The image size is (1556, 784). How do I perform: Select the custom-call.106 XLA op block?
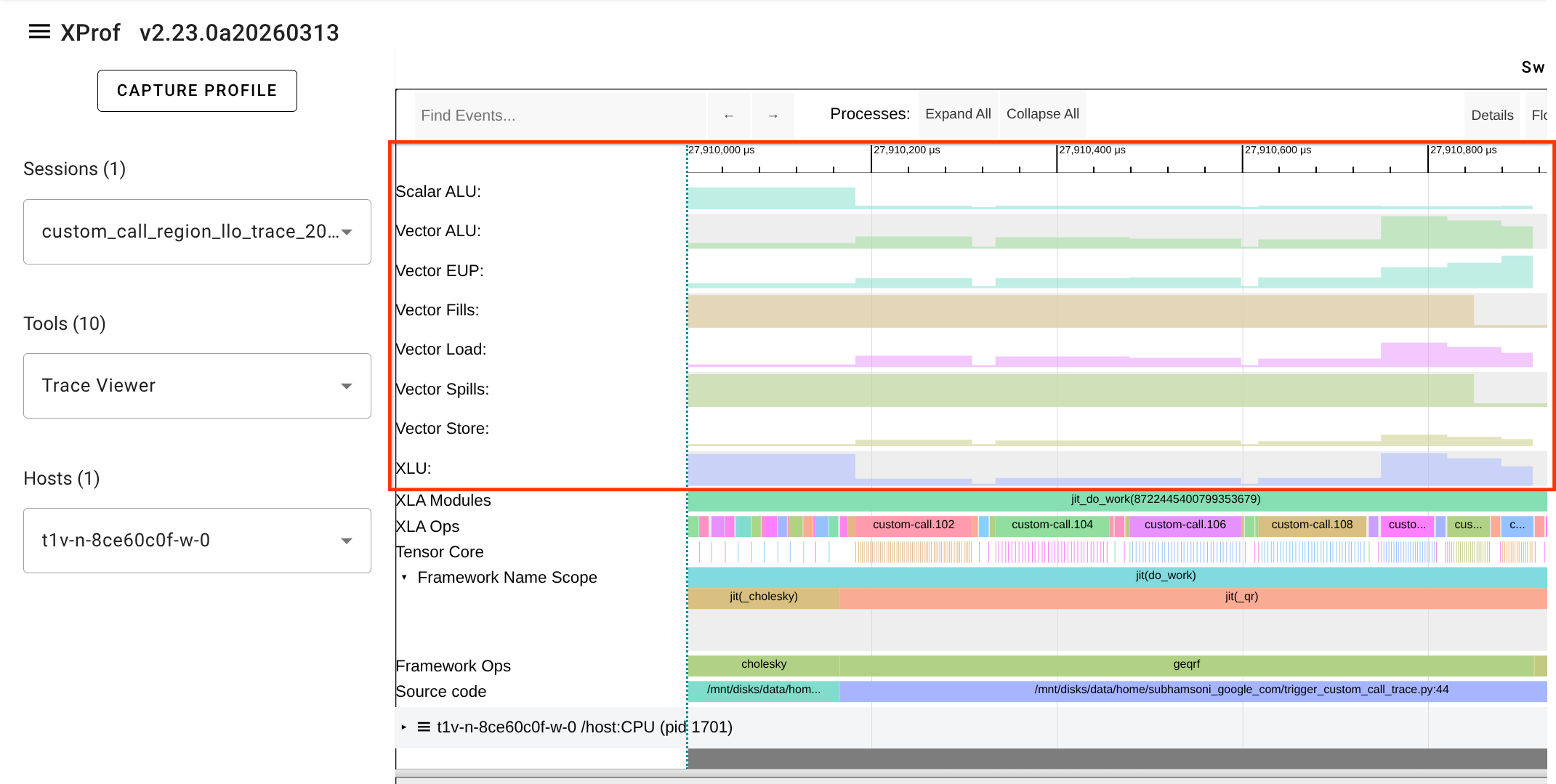(x=1185, y=525)
